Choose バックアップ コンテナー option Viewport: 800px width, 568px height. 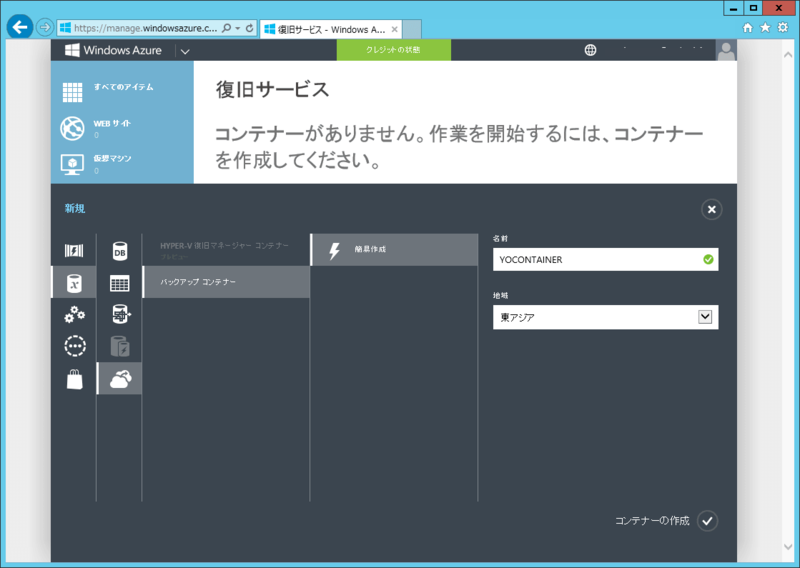[x=226, y=282]
